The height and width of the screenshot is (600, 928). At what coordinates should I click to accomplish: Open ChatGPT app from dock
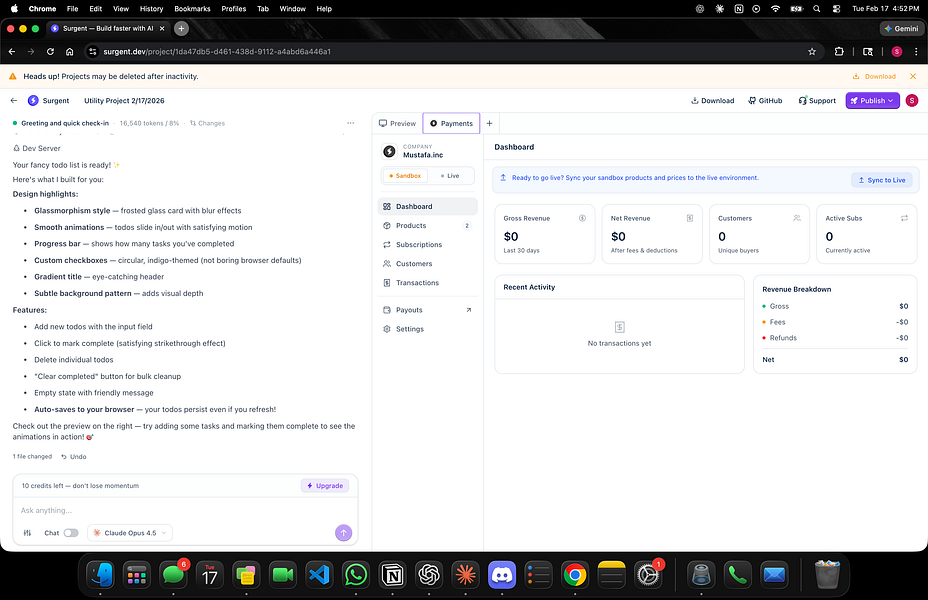(x=429, y=575)
